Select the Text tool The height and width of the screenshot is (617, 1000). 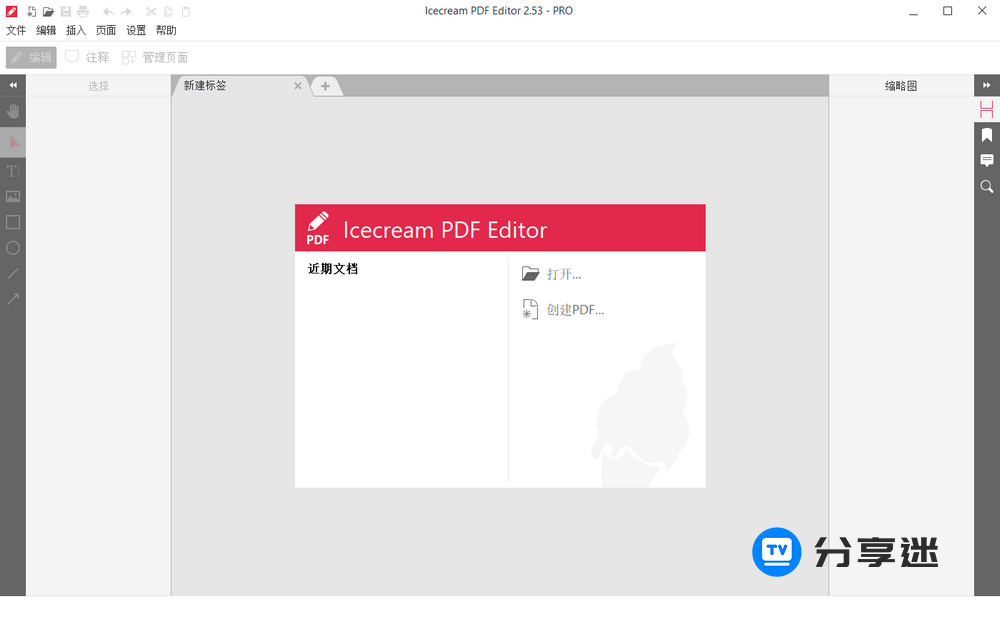coord(13,170)
